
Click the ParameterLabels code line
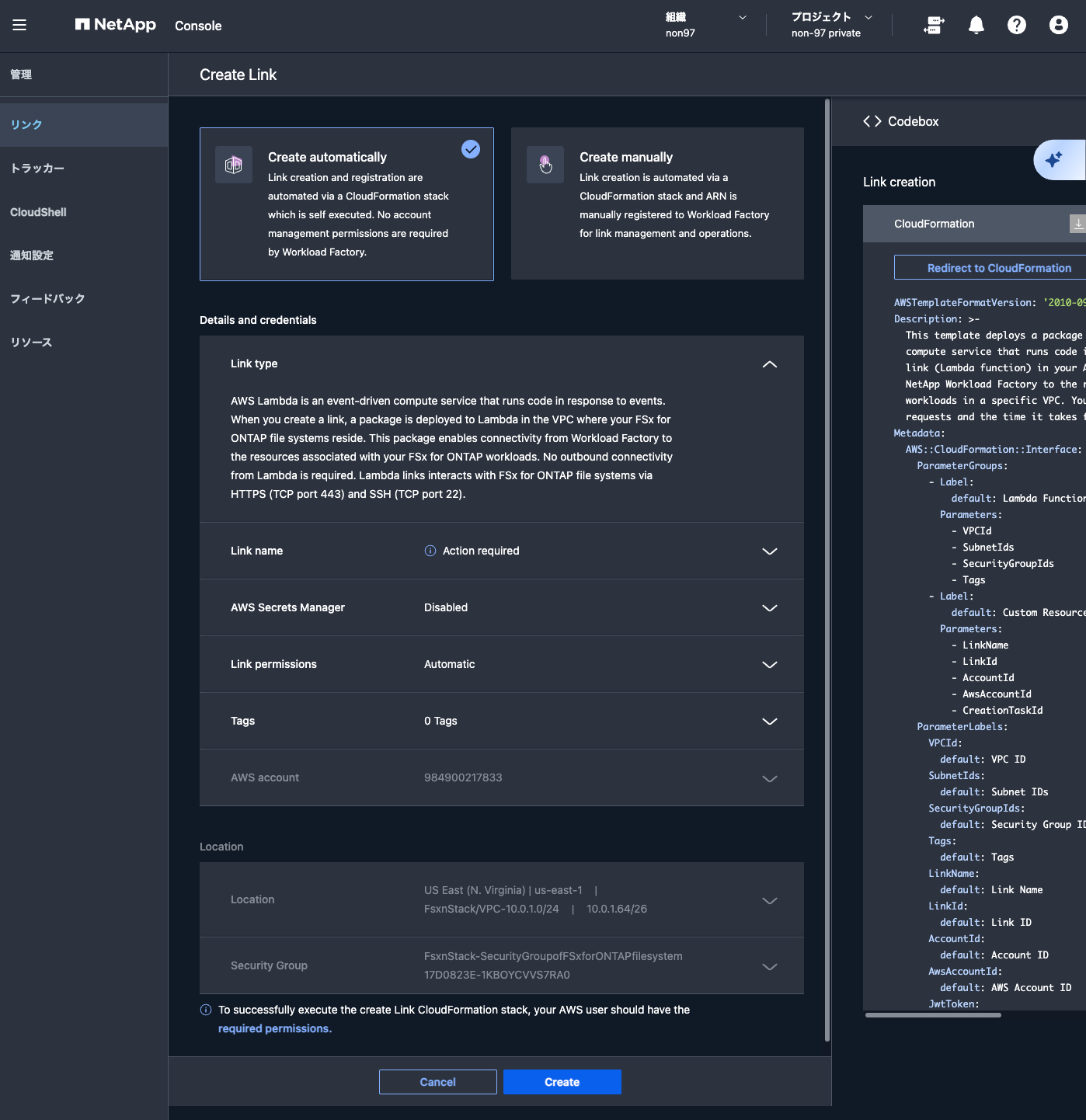pyautogui.click(x=962, y=726)
